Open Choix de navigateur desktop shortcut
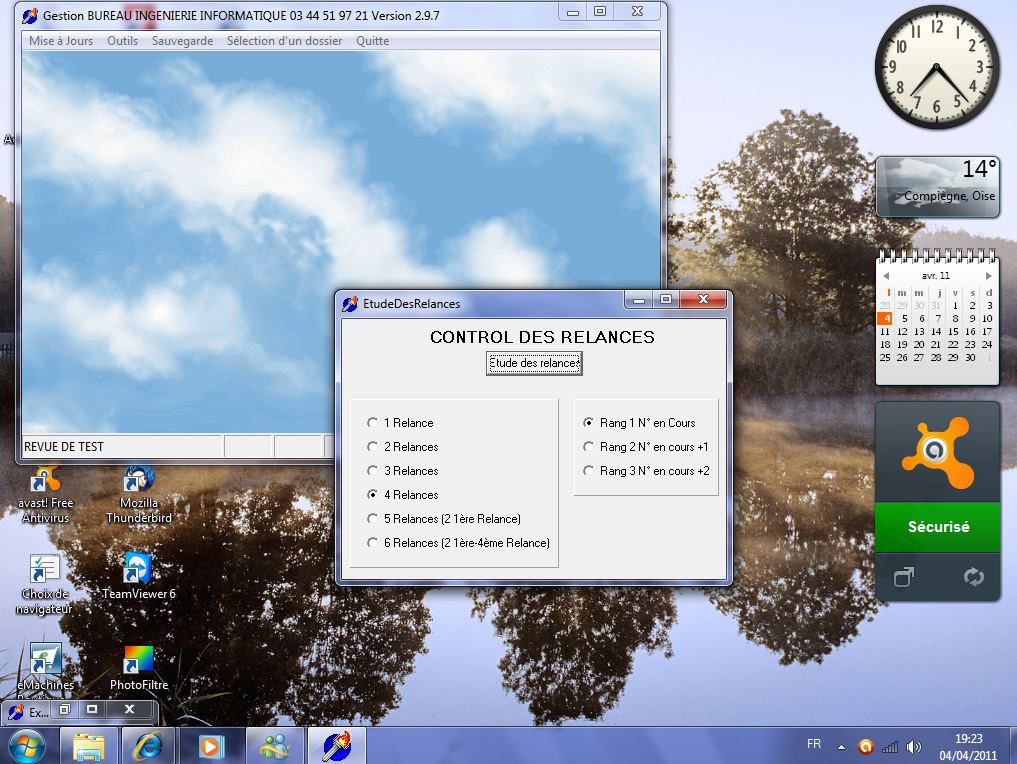The height and width of the screenshot is (764, 1017). pos(45,571)
